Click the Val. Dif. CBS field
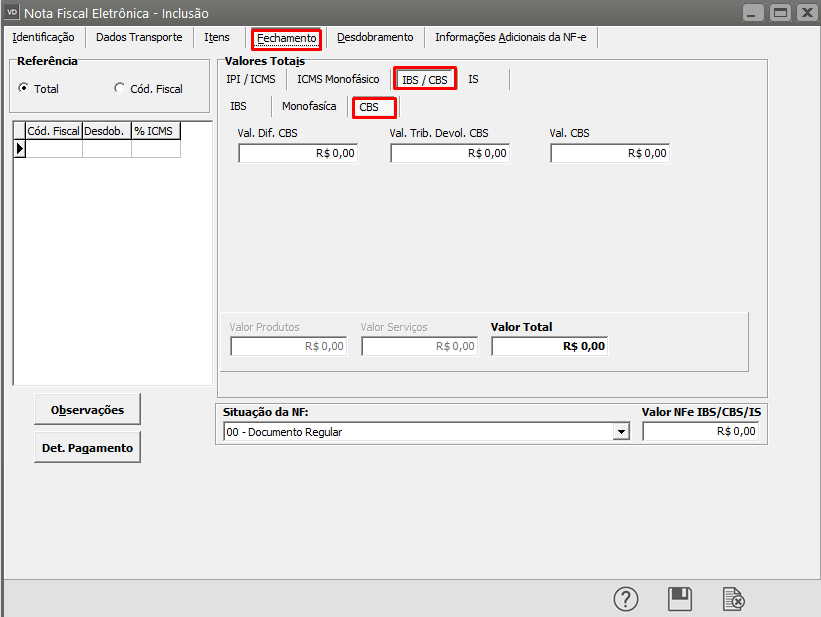 298,153
